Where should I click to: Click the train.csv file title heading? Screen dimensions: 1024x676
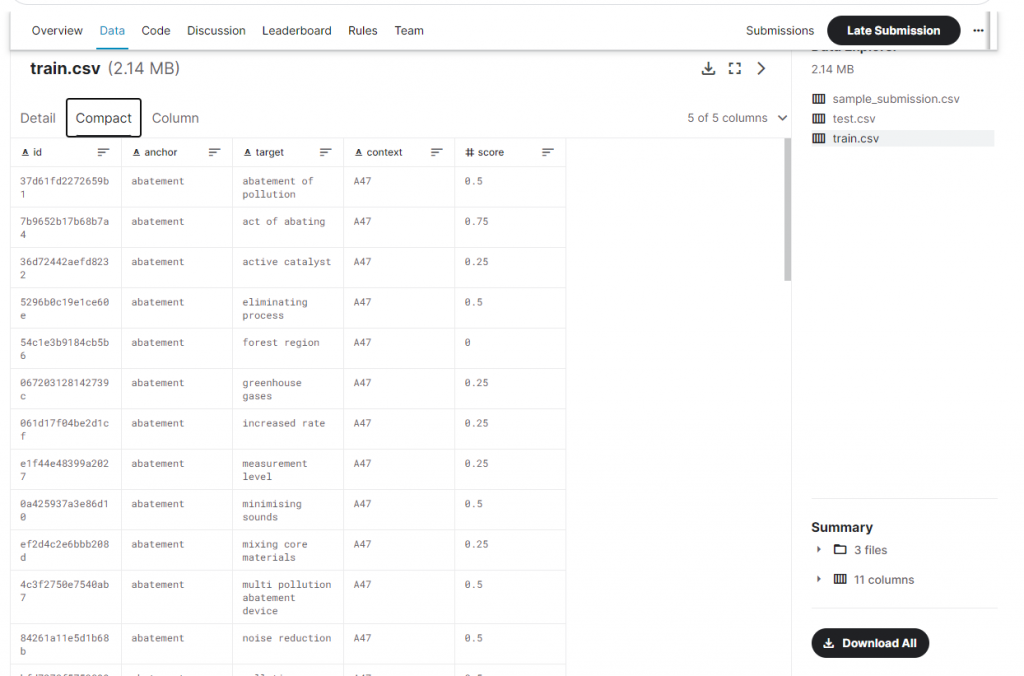[x=65, y=69]
